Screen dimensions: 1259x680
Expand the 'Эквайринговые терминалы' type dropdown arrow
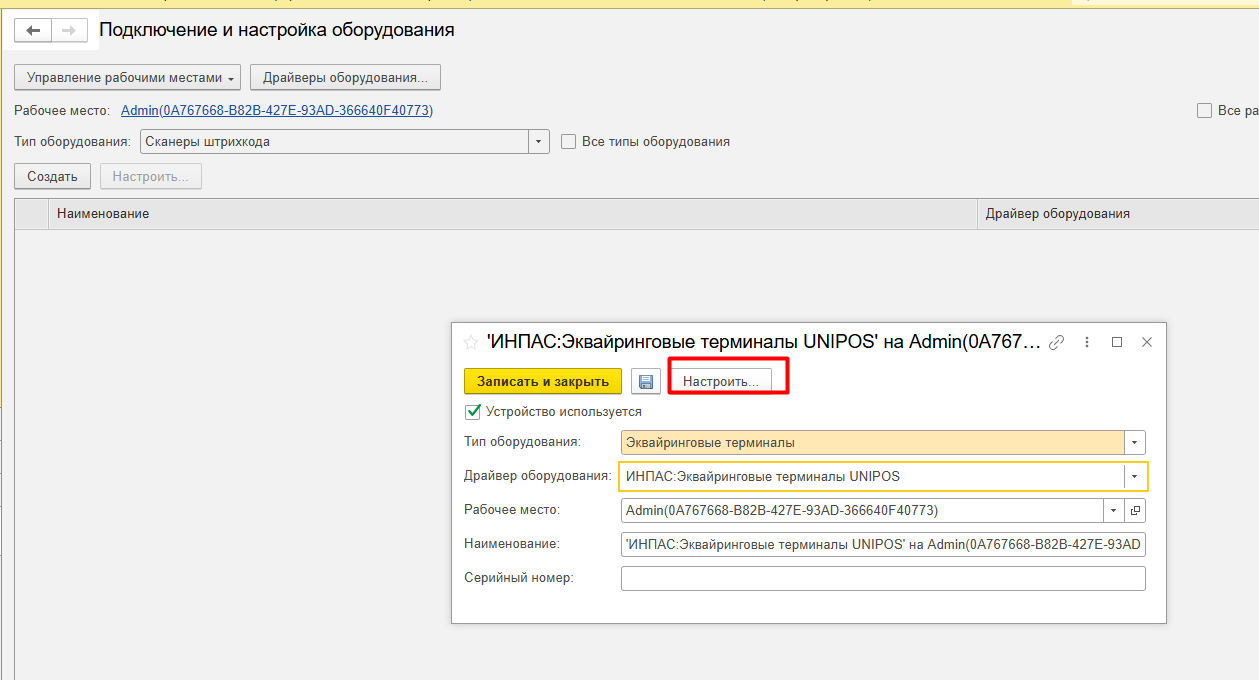[x=1135, y=442]
